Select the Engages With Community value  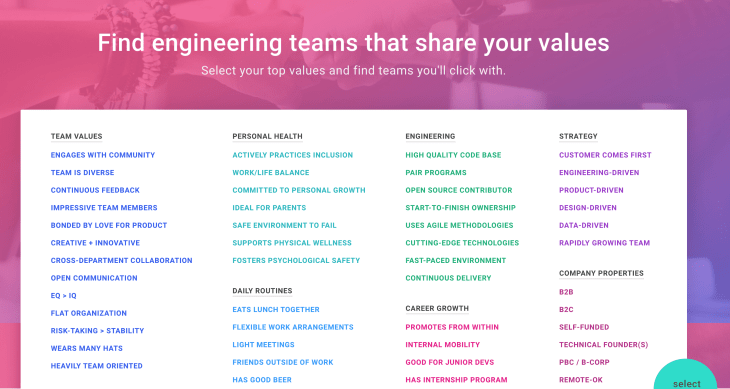pos(103,155)
